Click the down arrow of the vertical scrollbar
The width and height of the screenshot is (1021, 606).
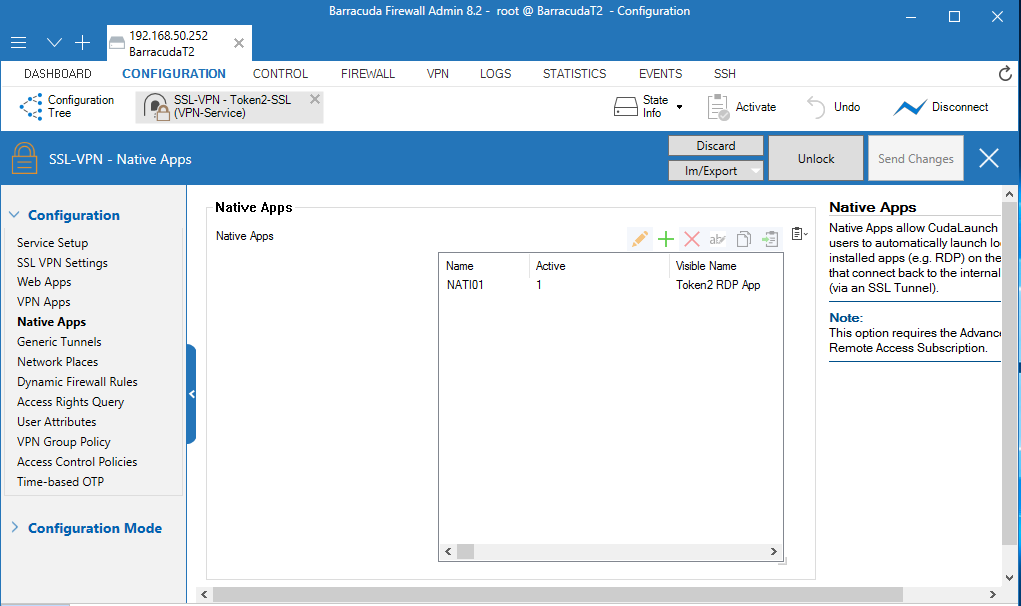point(1009,577)
